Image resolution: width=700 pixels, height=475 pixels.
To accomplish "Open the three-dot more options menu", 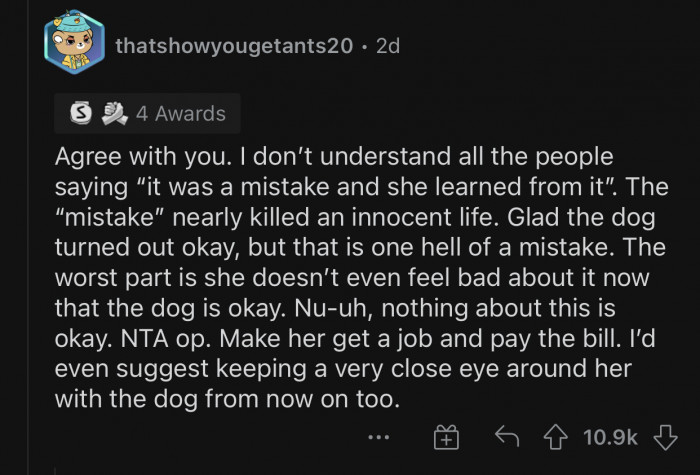I will [x=377, y=437].
